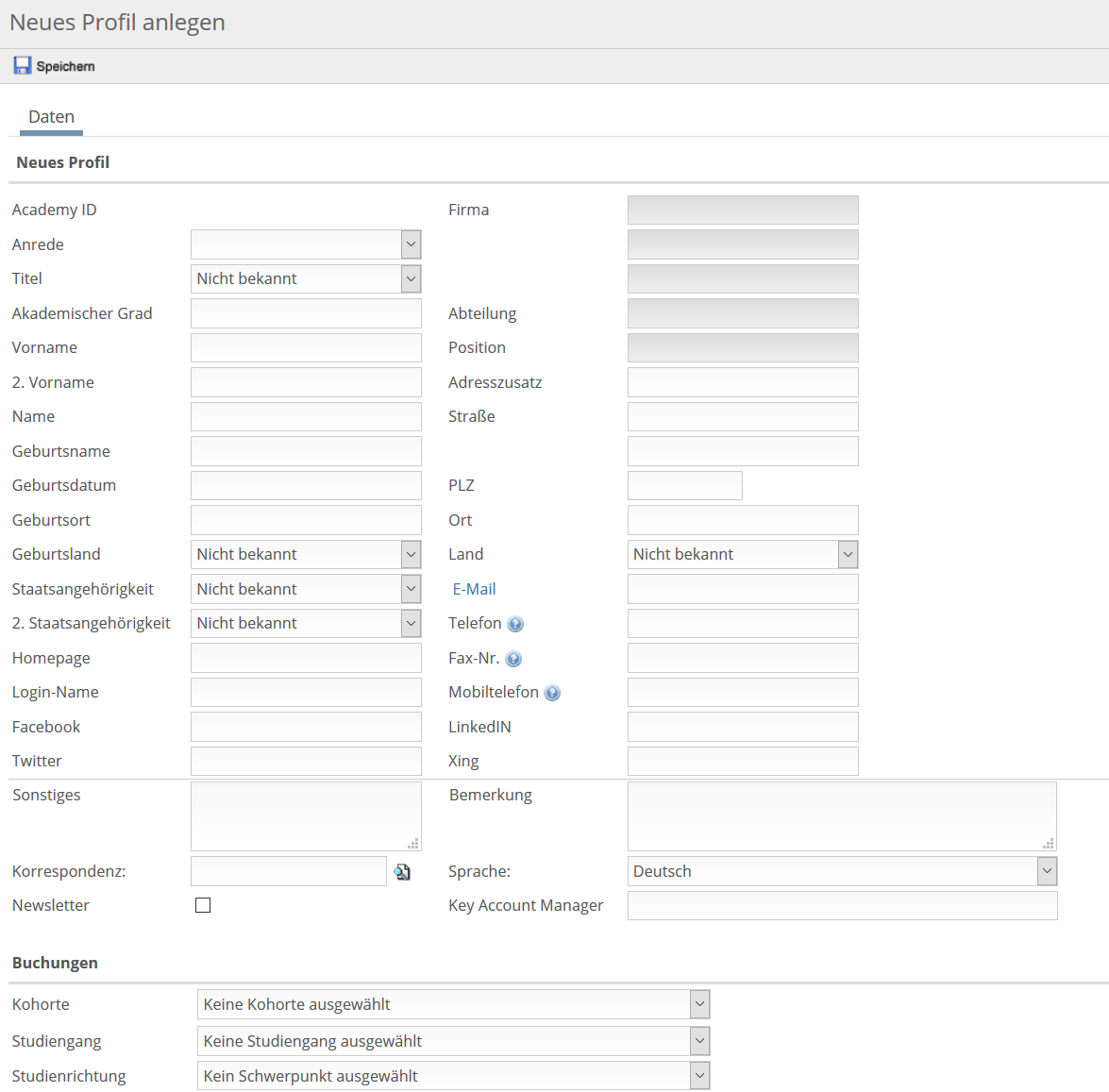This screenshot has height=1092, width=1109.
Task: Focus the Fax-Nr. input field
Action: 743,658
